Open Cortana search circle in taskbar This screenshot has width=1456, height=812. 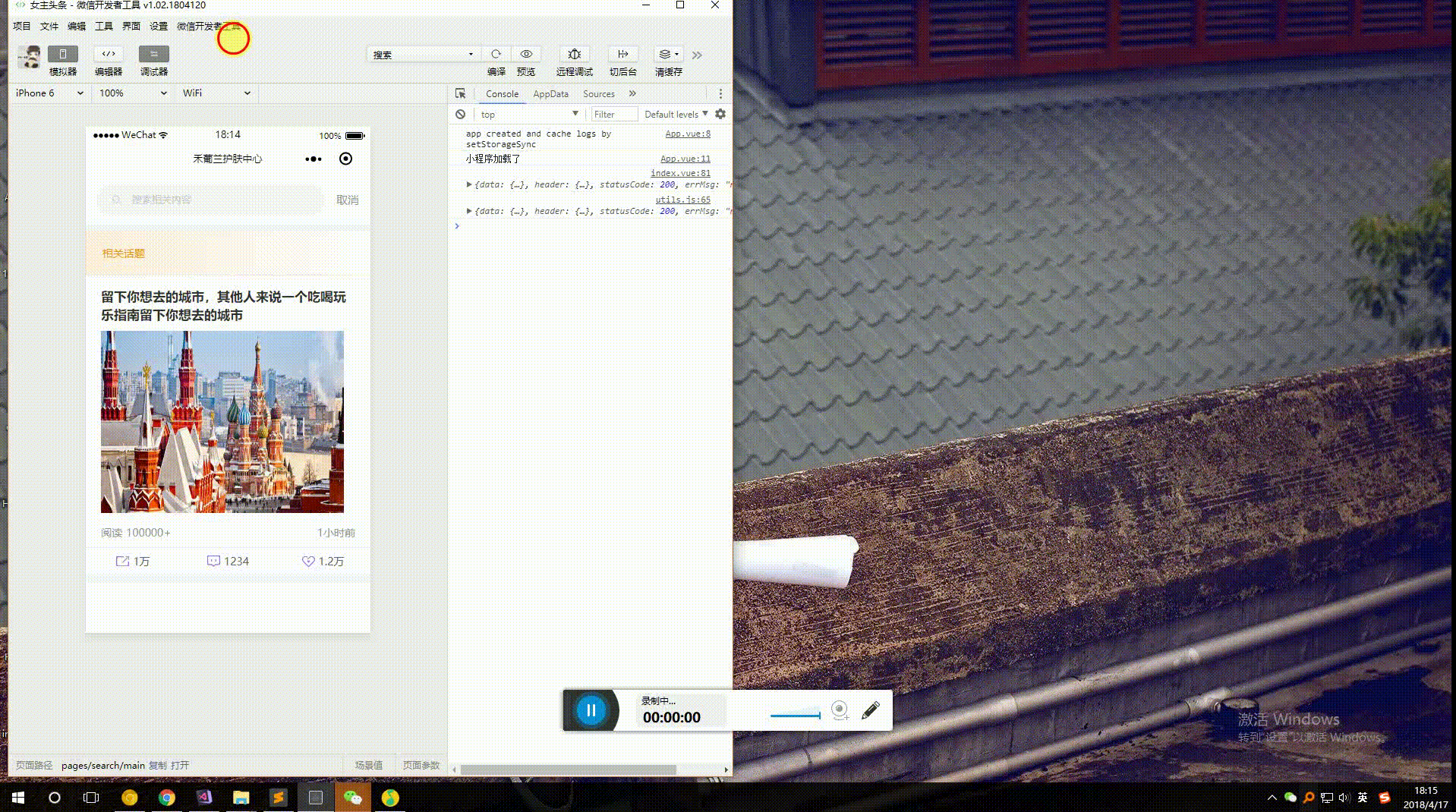click(x=55, y=798)
